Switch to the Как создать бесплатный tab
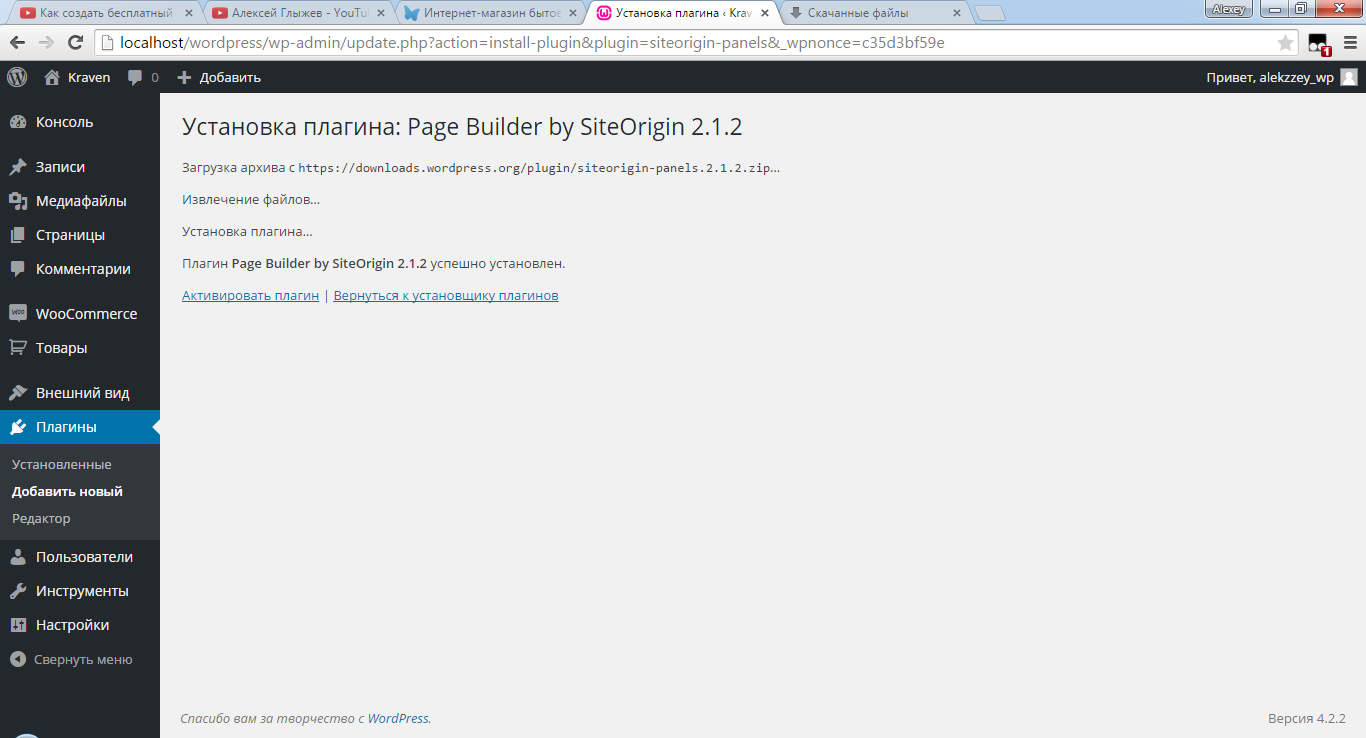Screen dimensions: 1366x738 point(104,13)
